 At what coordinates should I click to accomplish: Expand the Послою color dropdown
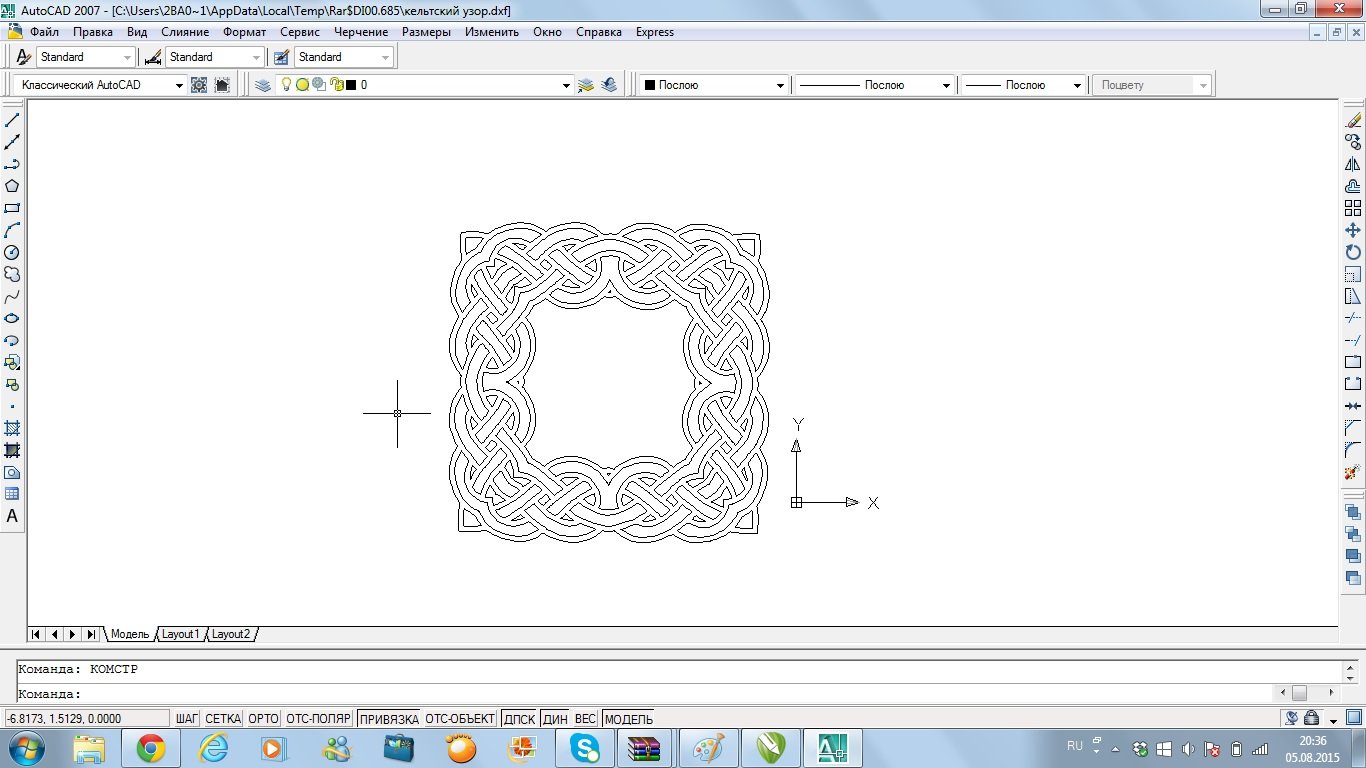click(x=780, y=86)
